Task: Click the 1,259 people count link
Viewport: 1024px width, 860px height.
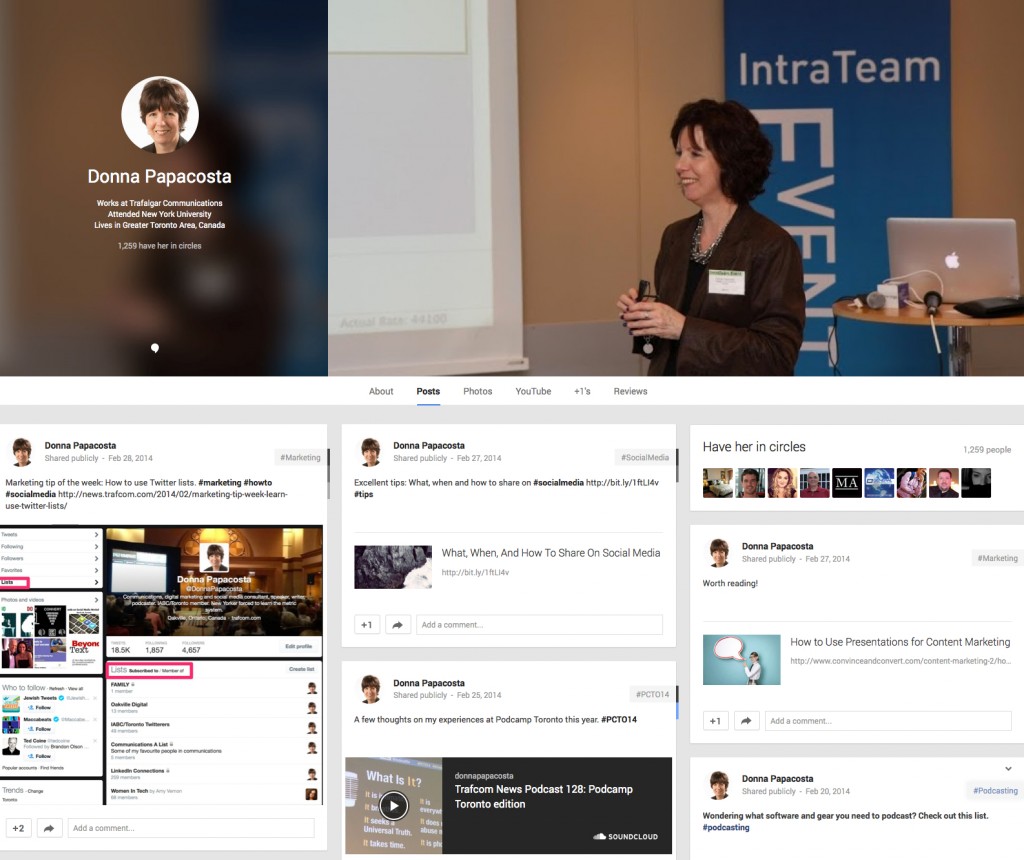Action: click(x=987, y=450)
